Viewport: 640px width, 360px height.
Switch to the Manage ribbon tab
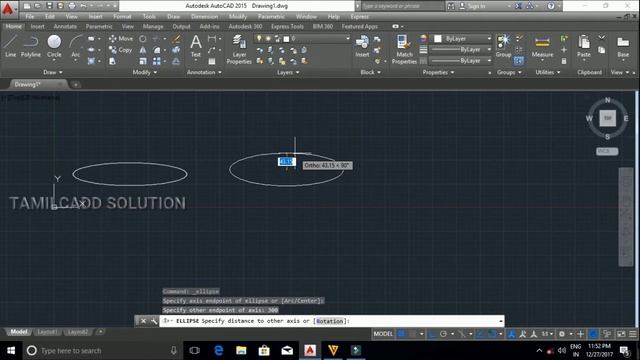point(153,26)
